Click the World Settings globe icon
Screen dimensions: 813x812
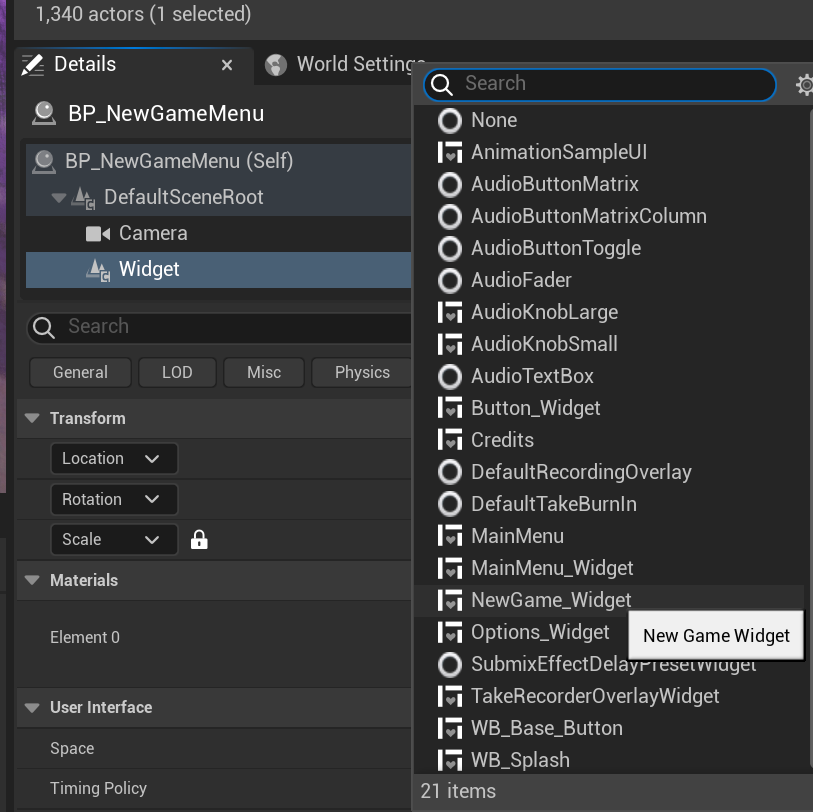click(276, 65)
